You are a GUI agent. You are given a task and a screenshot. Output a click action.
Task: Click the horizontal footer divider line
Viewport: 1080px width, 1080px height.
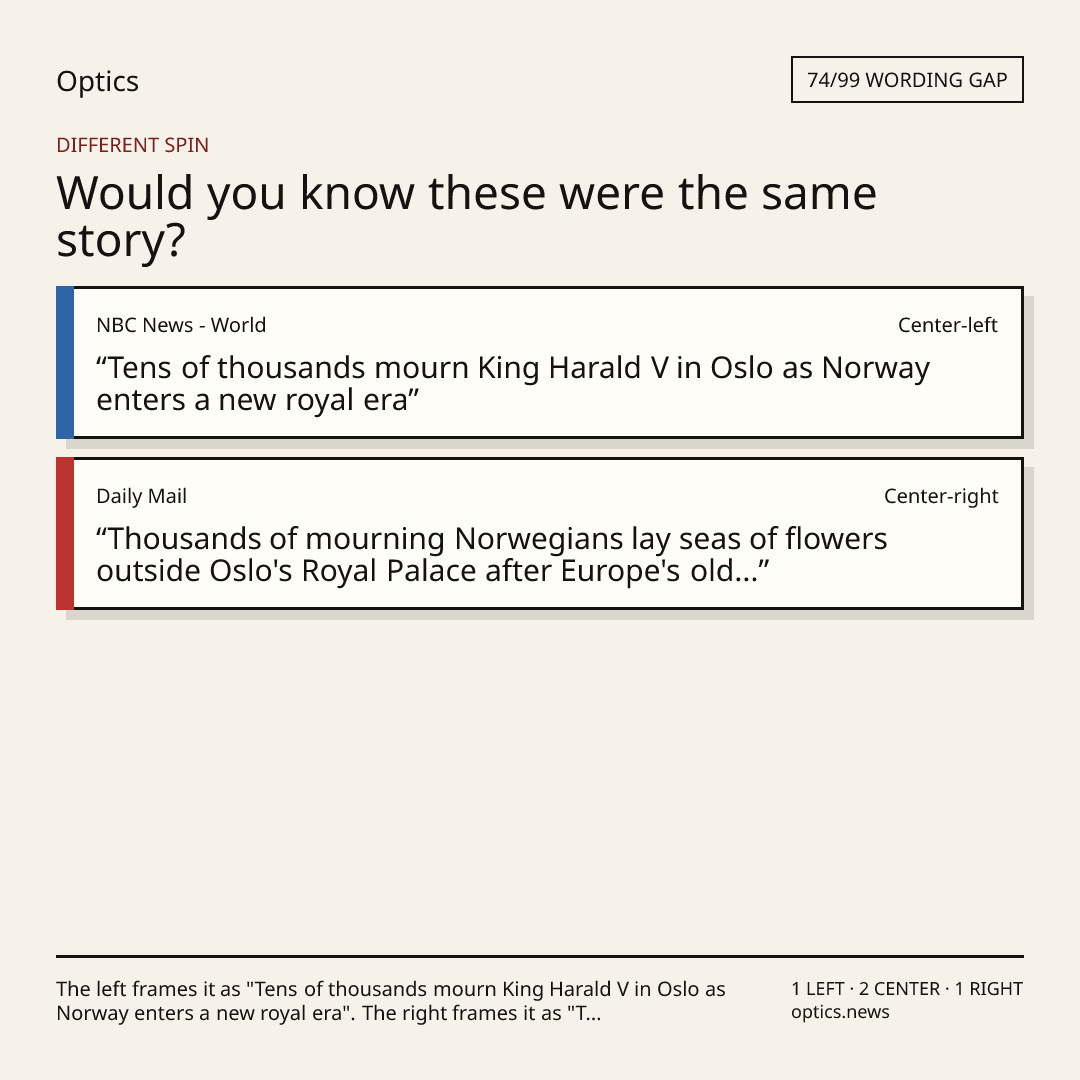pos(540,956)
